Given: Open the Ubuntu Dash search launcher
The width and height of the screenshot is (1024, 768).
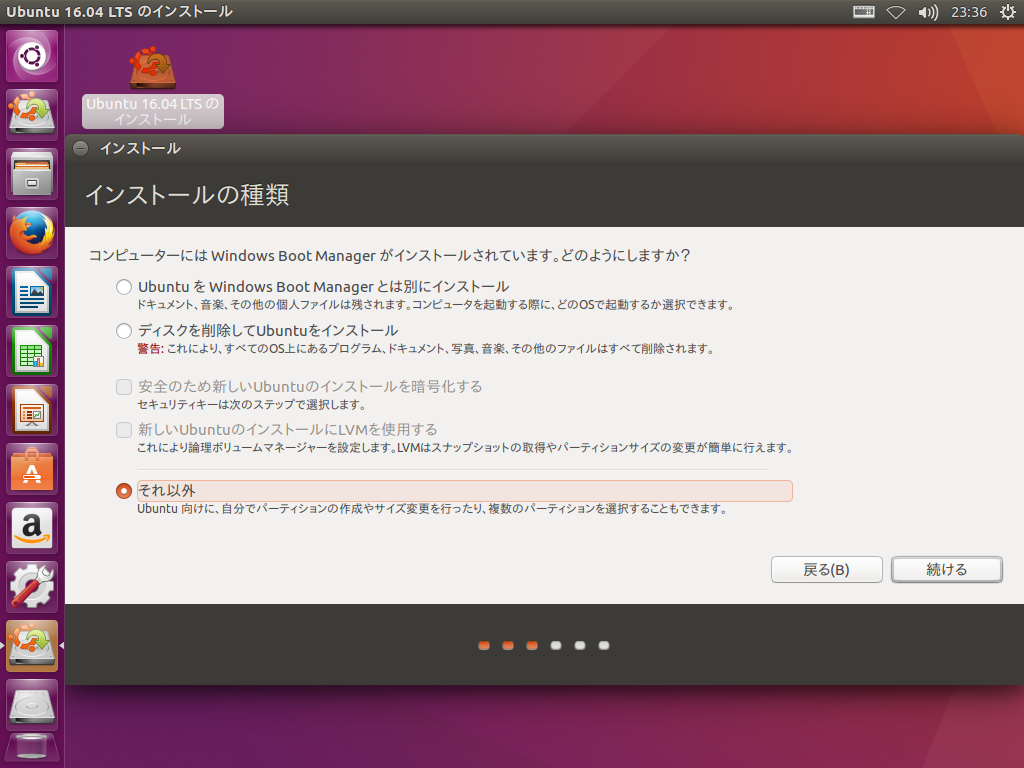Looking at the screenshot, I should pyautogui.click(x=32, y=56).
